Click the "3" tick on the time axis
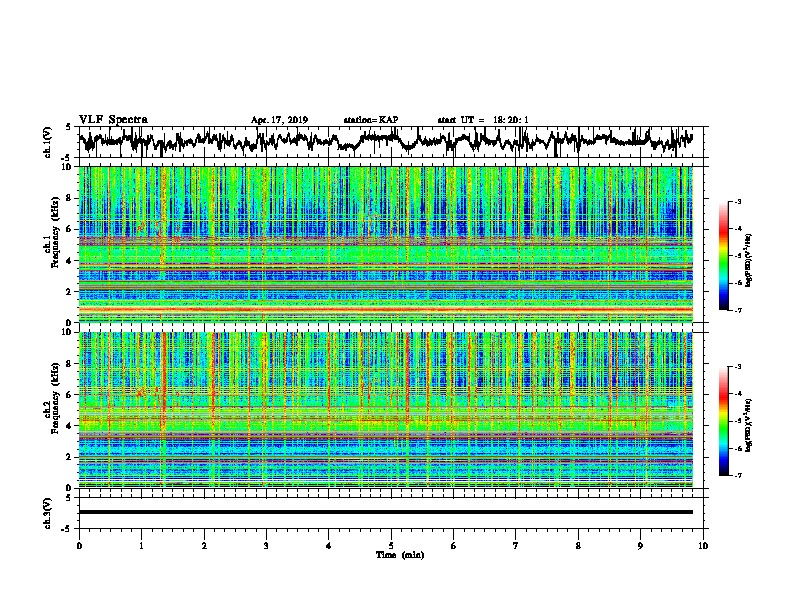This screenshot has width=792, height=612. coord(266,546)
